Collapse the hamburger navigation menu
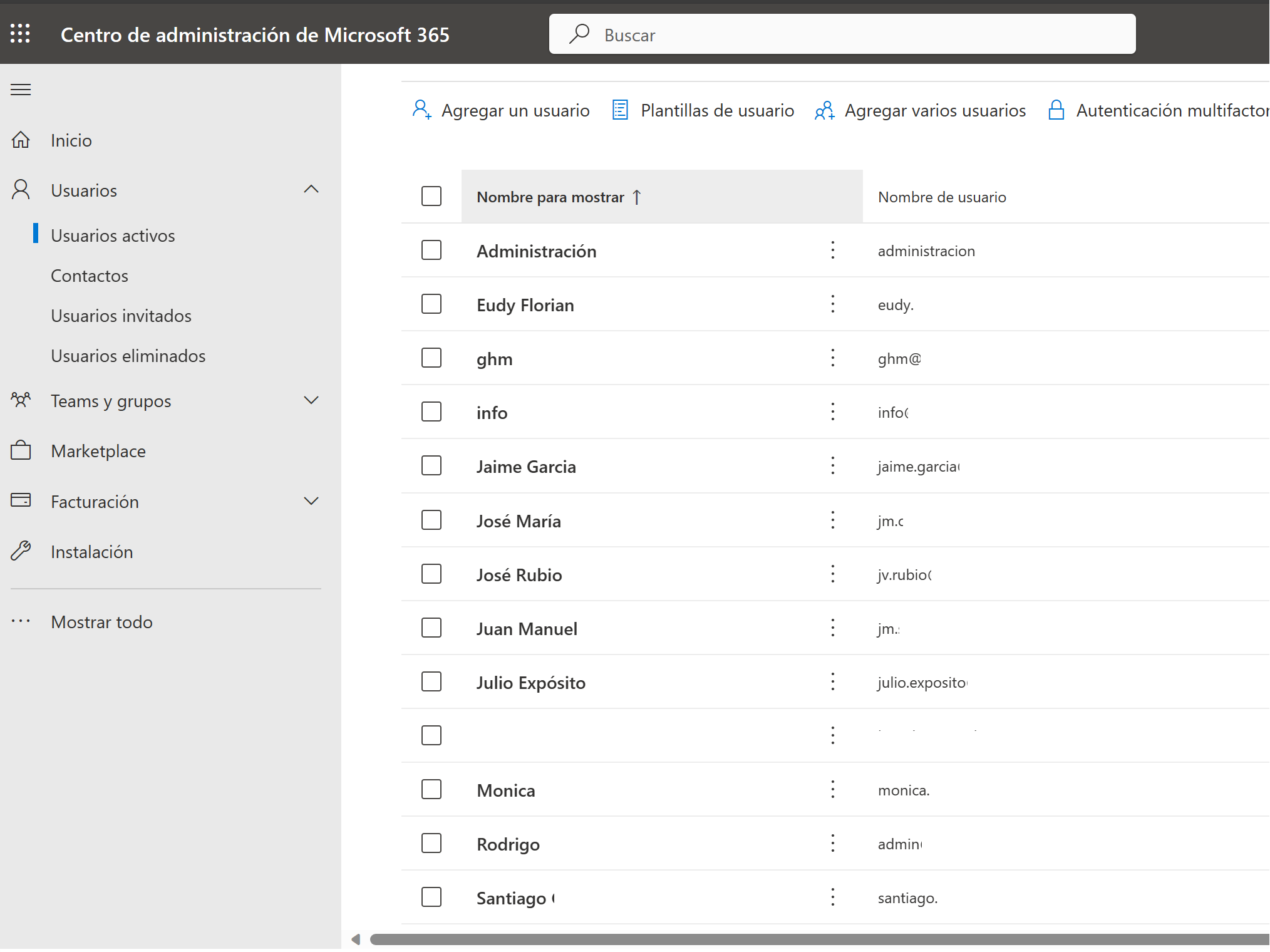Viewport: 1270px width, 952px height. point(21,90)
